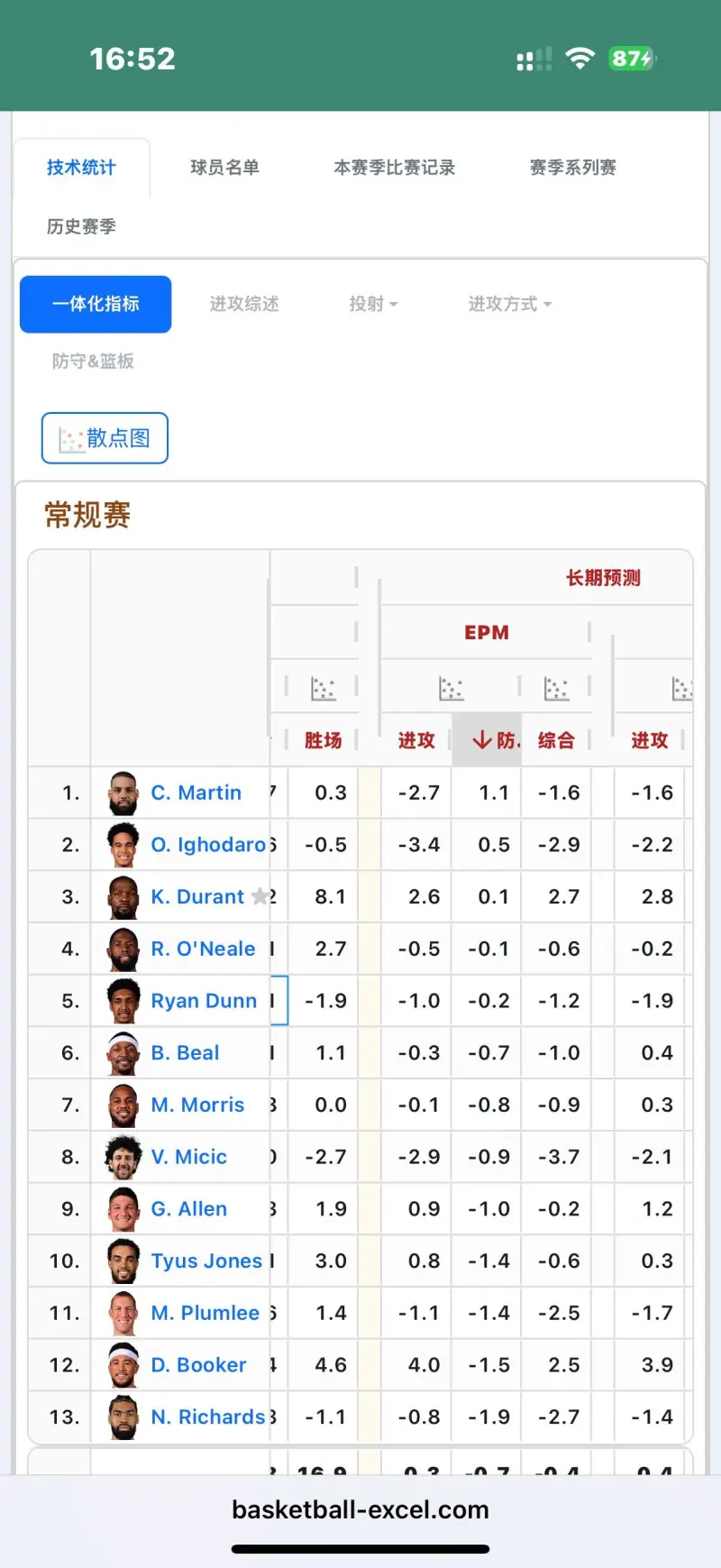Select the 一体化指标 pill button
The height and width of the screenshot is (1568, 721).
[x=96, y=304]
